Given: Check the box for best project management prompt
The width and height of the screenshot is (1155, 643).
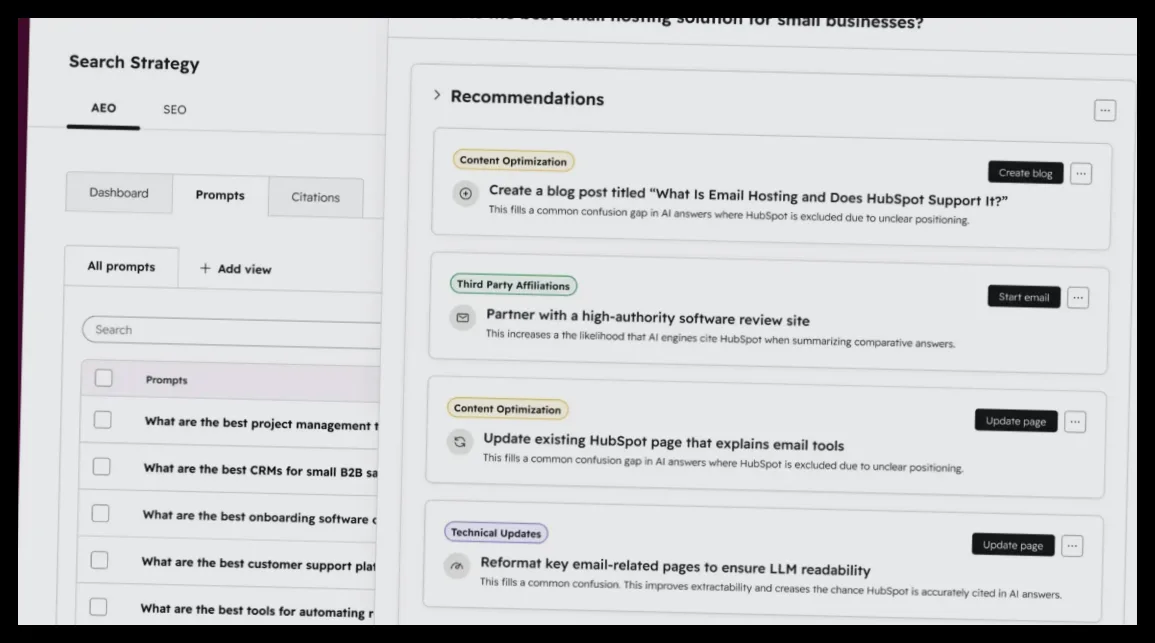Looking at the screenshot, I should (102, 420).
